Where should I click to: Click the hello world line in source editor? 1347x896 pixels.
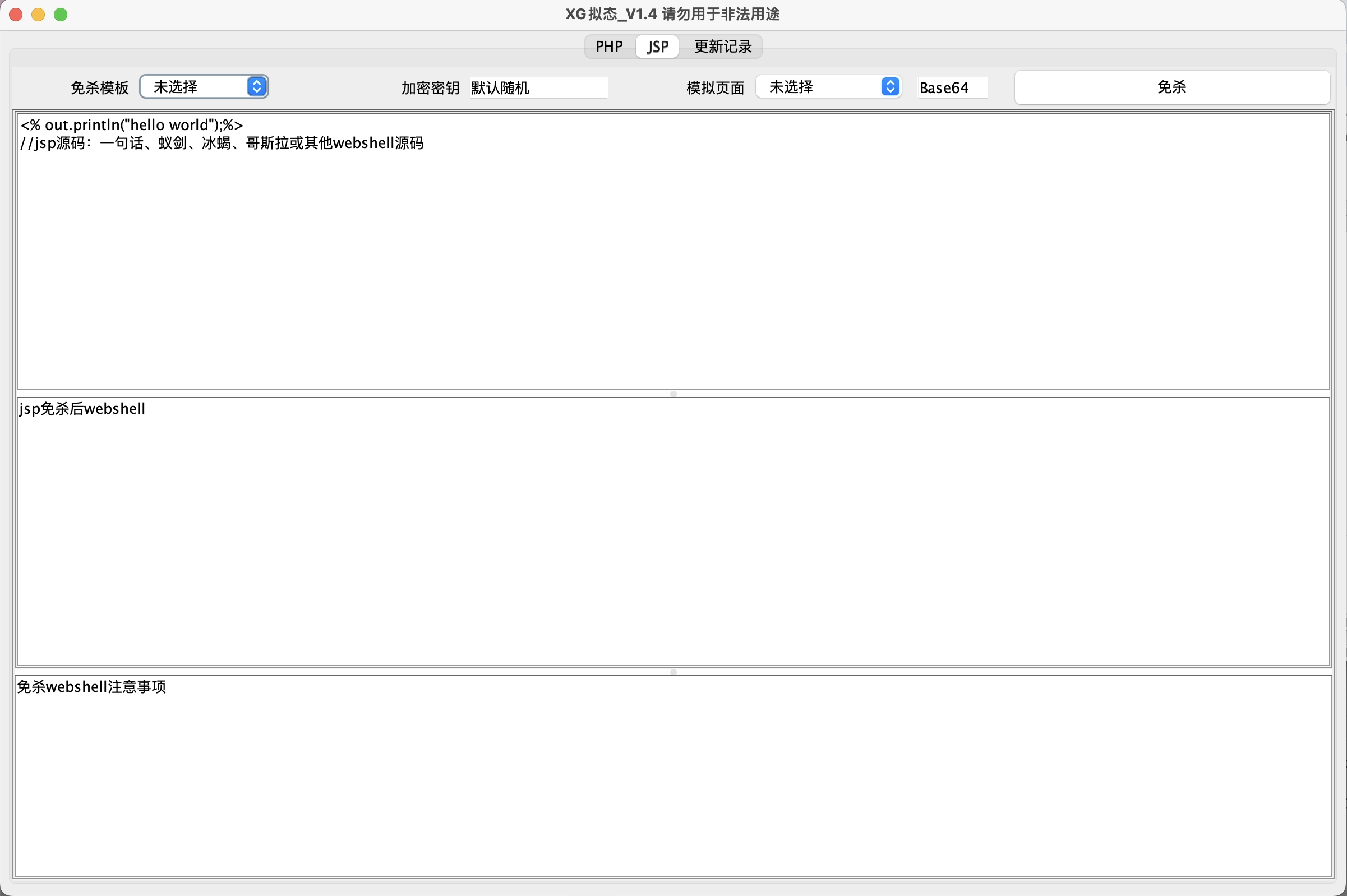[x=132, y=125]
